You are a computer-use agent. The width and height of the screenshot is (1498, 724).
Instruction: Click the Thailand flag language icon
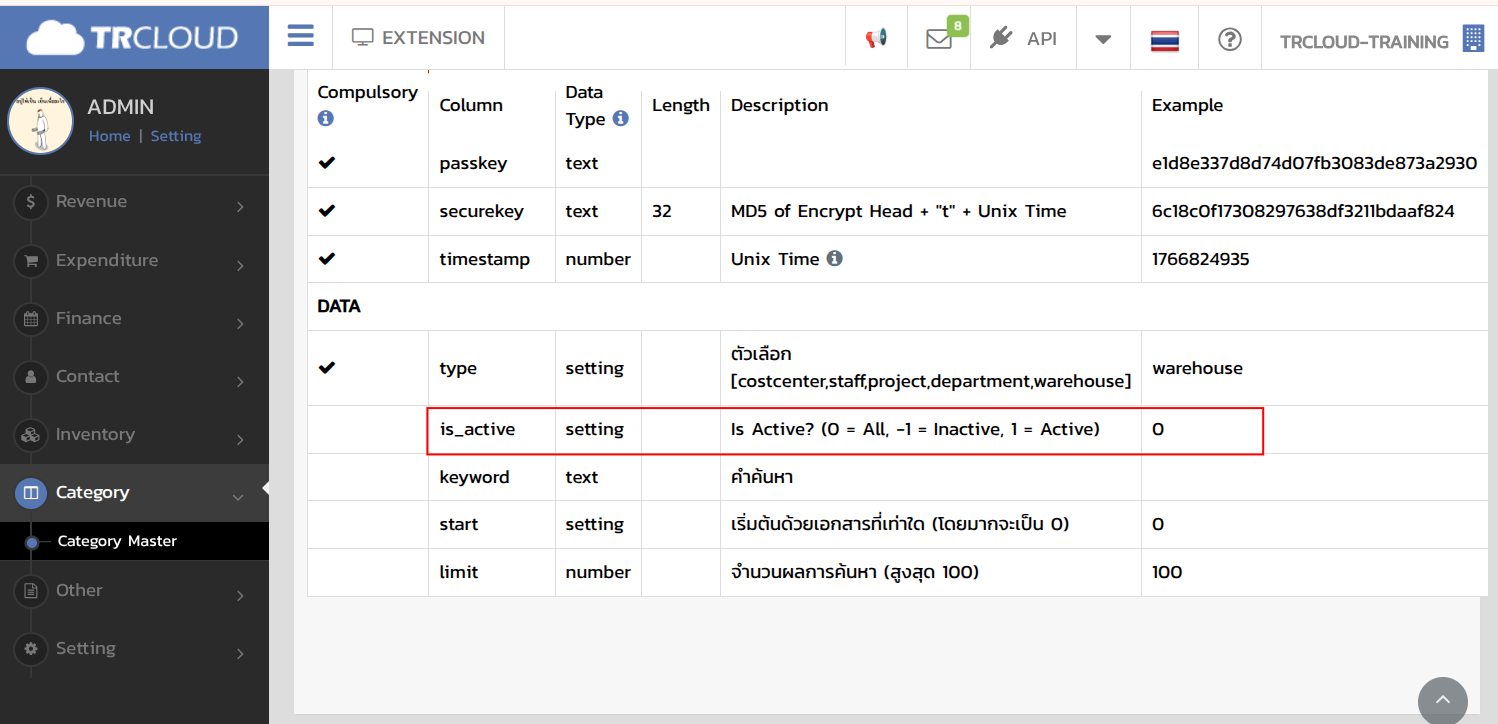(x=1164, y=40)
